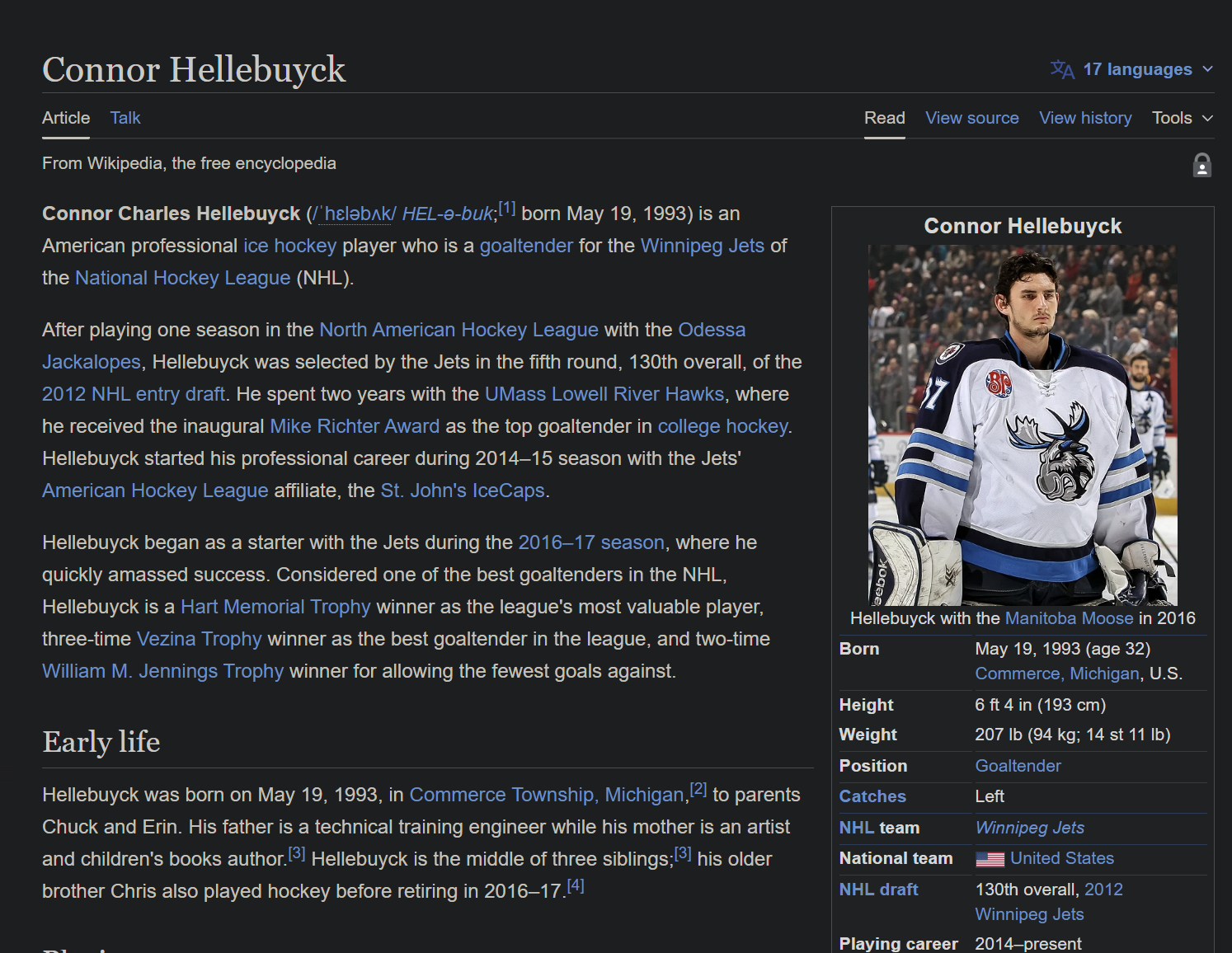Open the Vezina Trophy link
The width and height of the screenshot is (1232, 953).
(199, 639)
